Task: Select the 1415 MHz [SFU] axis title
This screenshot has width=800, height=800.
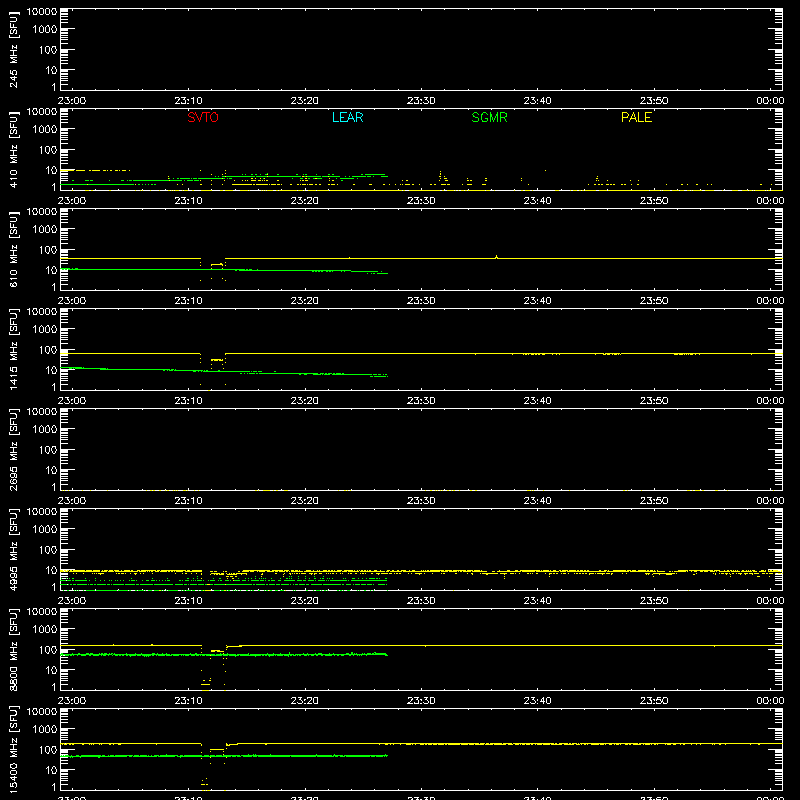Action: (x=13, y=349)
